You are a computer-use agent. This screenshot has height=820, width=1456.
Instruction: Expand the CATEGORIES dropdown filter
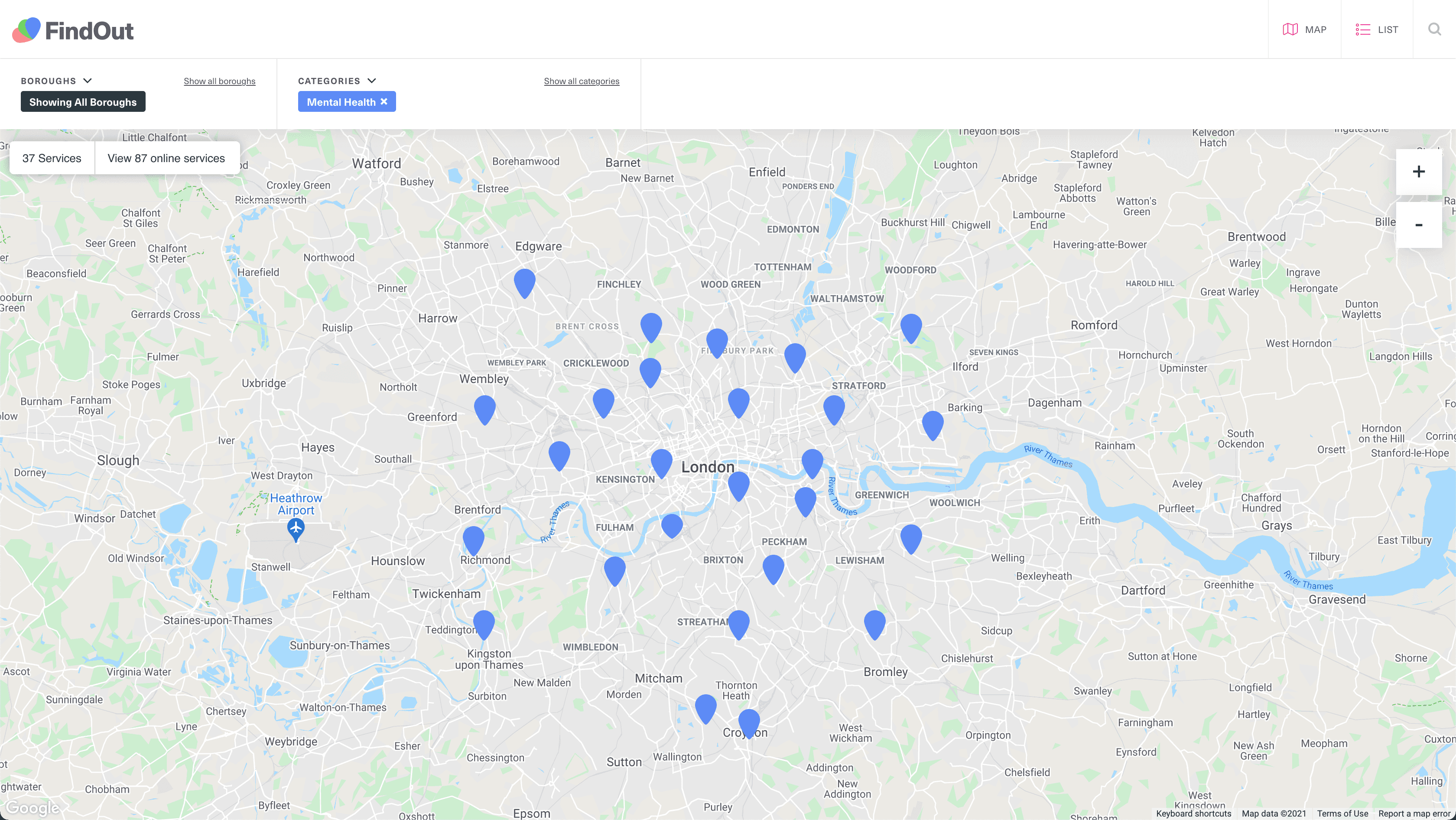point(337,81)
